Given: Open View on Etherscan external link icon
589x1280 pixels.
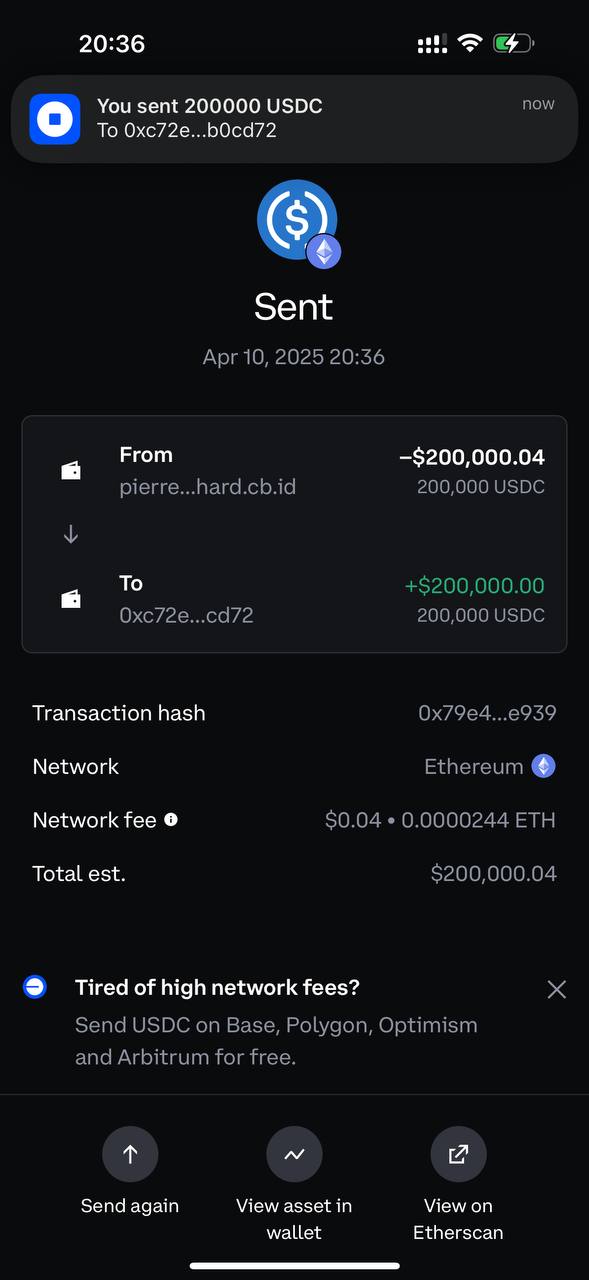Looking at the screenshot, I should pyautogui.click(x=458, y=1154).
